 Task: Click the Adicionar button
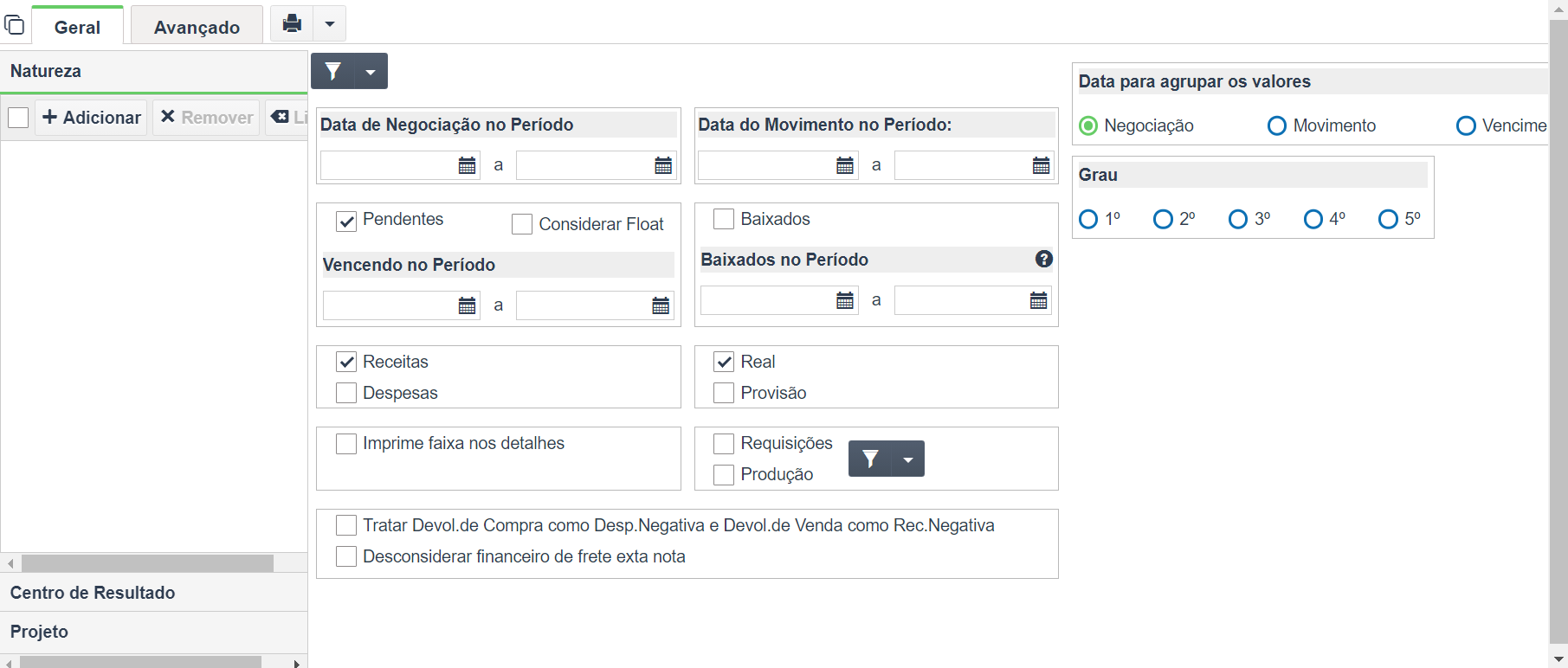tap(92, 118)
